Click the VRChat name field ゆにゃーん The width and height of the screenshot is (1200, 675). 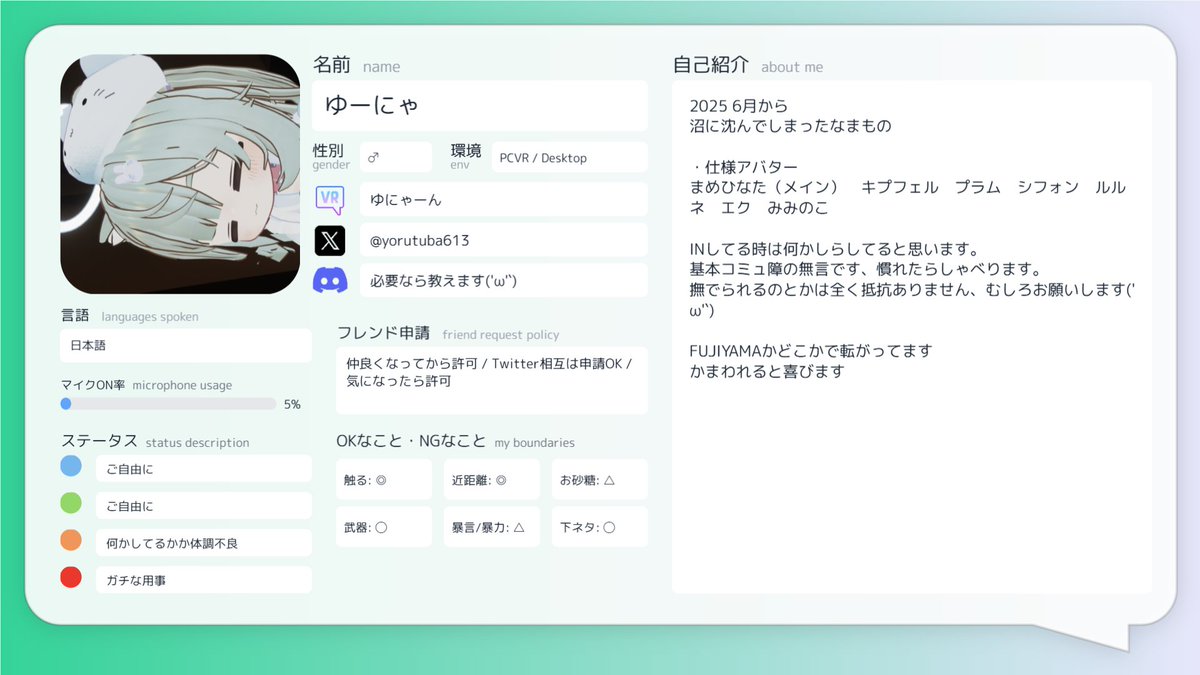click(504, 200)
